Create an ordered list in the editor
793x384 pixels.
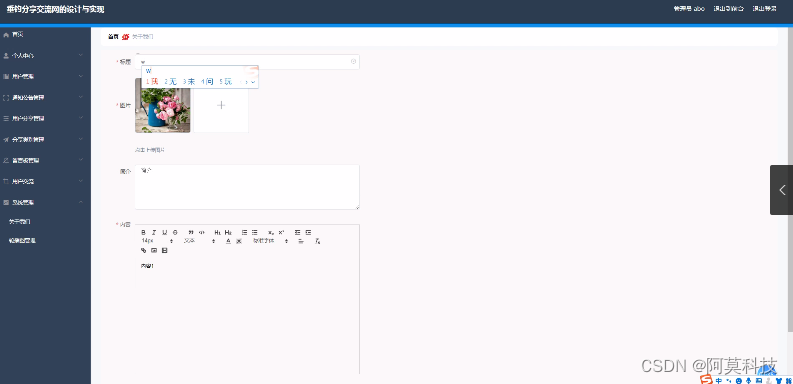[244, 232]
